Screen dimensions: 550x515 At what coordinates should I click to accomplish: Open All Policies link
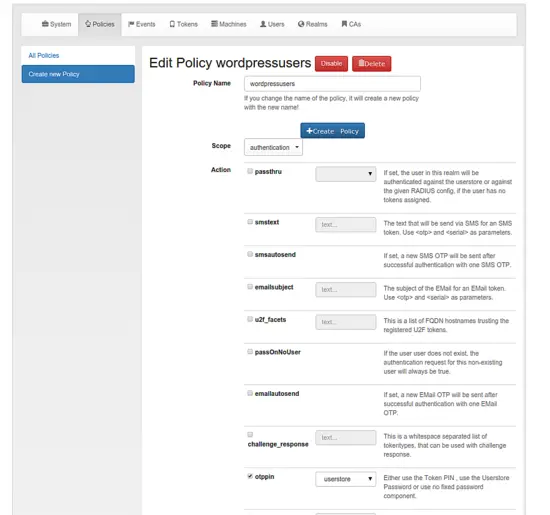(x=44, y=55)
